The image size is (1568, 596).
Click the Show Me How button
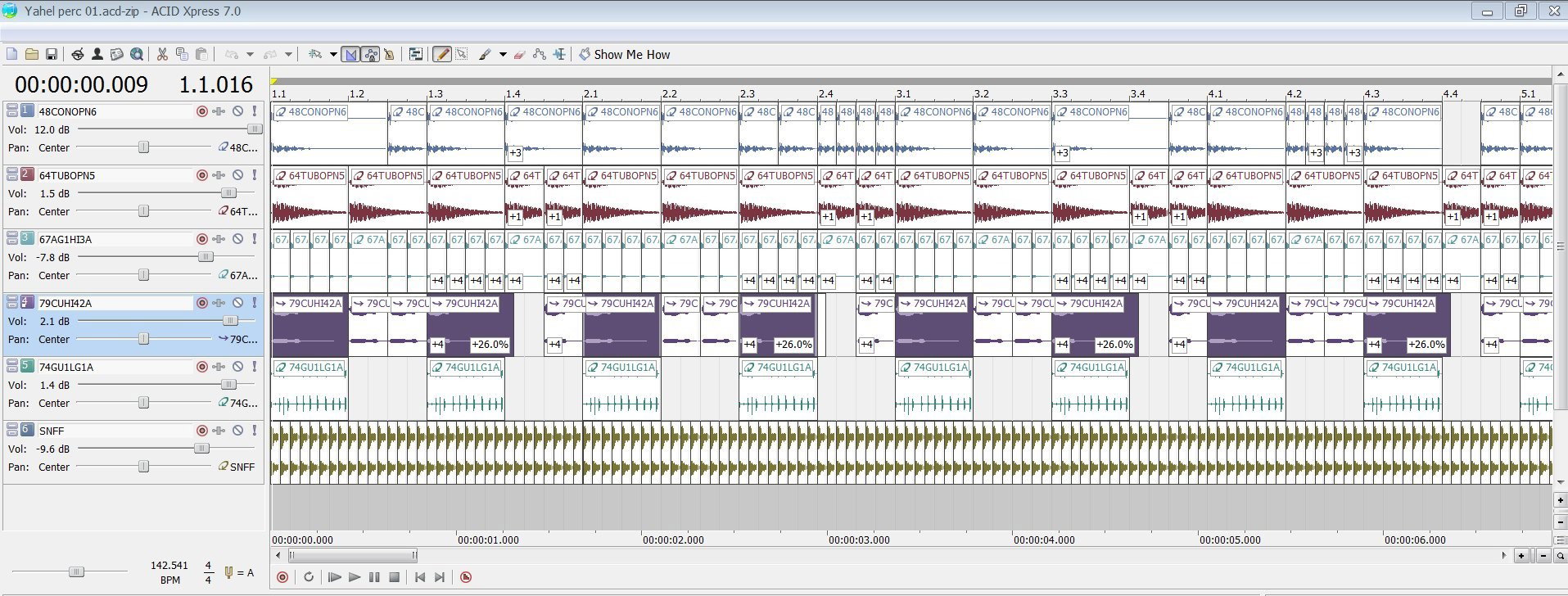624,54
